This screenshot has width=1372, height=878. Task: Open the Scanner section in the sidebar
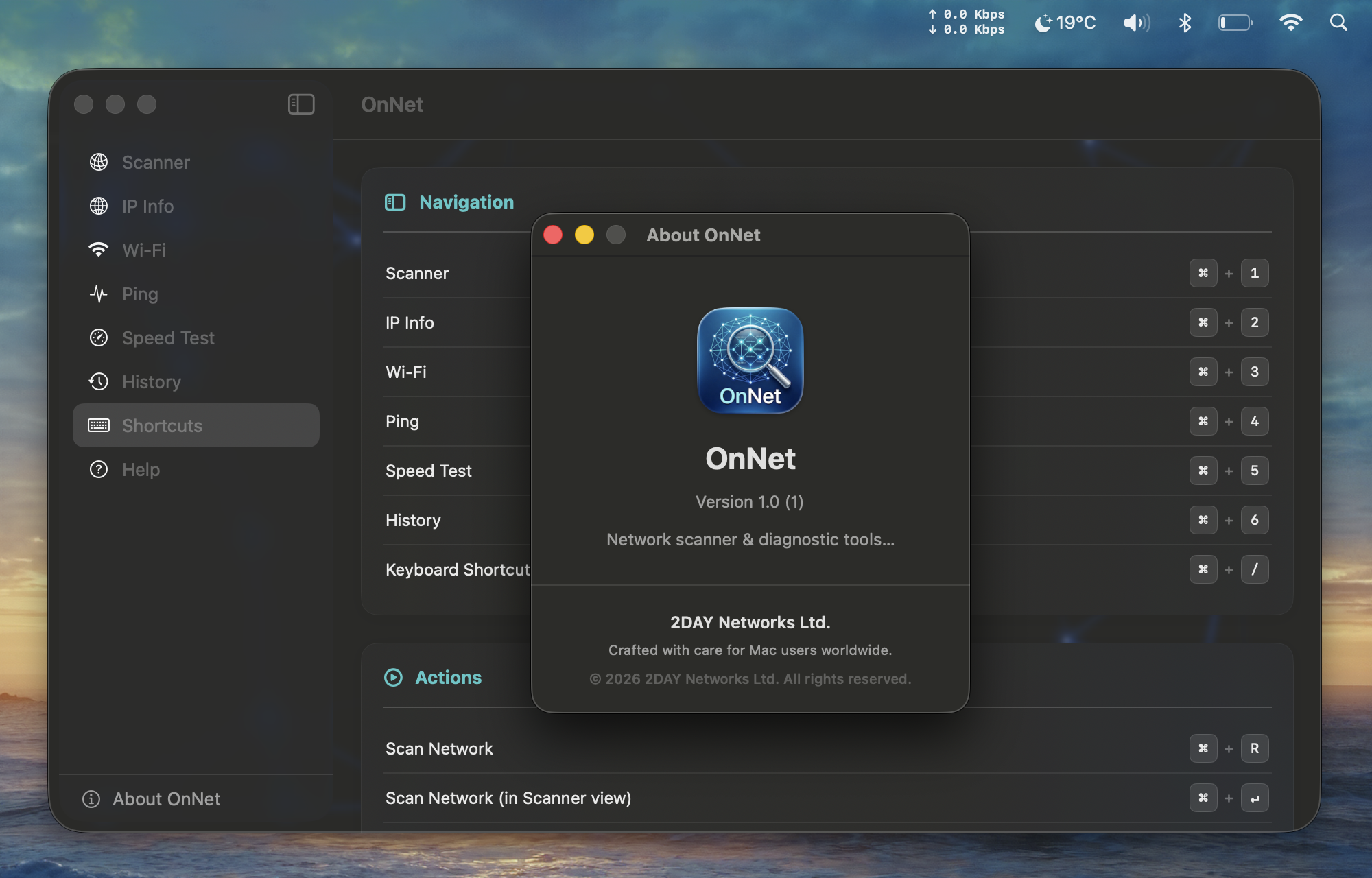196,163
